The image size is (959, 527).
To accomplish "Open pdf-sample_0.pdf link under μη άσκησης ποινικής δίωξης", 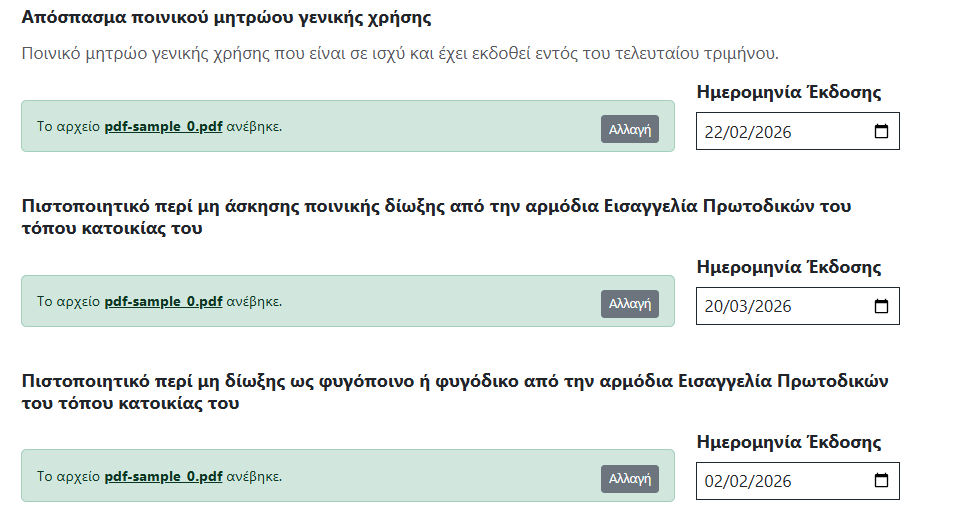I will pyautogui.click(x=163, y=301).
